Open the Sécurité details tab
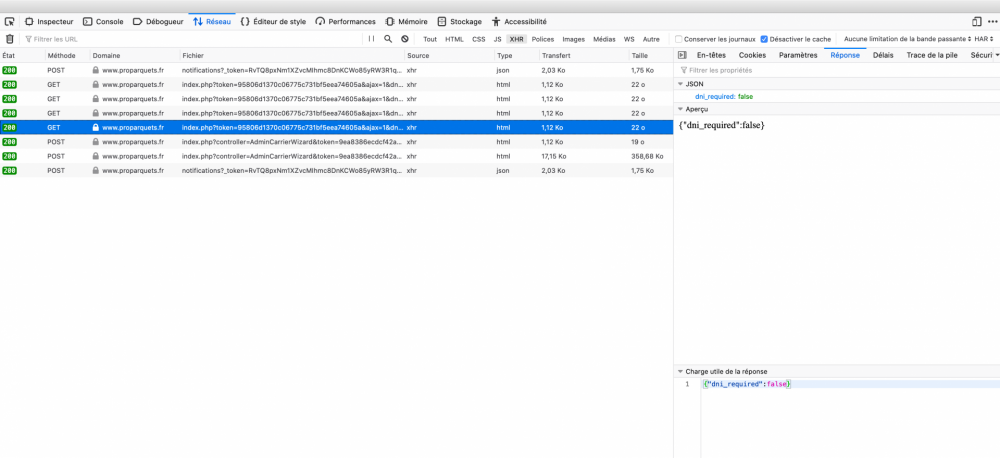The image size is (1000, 458). pos(982,55)
